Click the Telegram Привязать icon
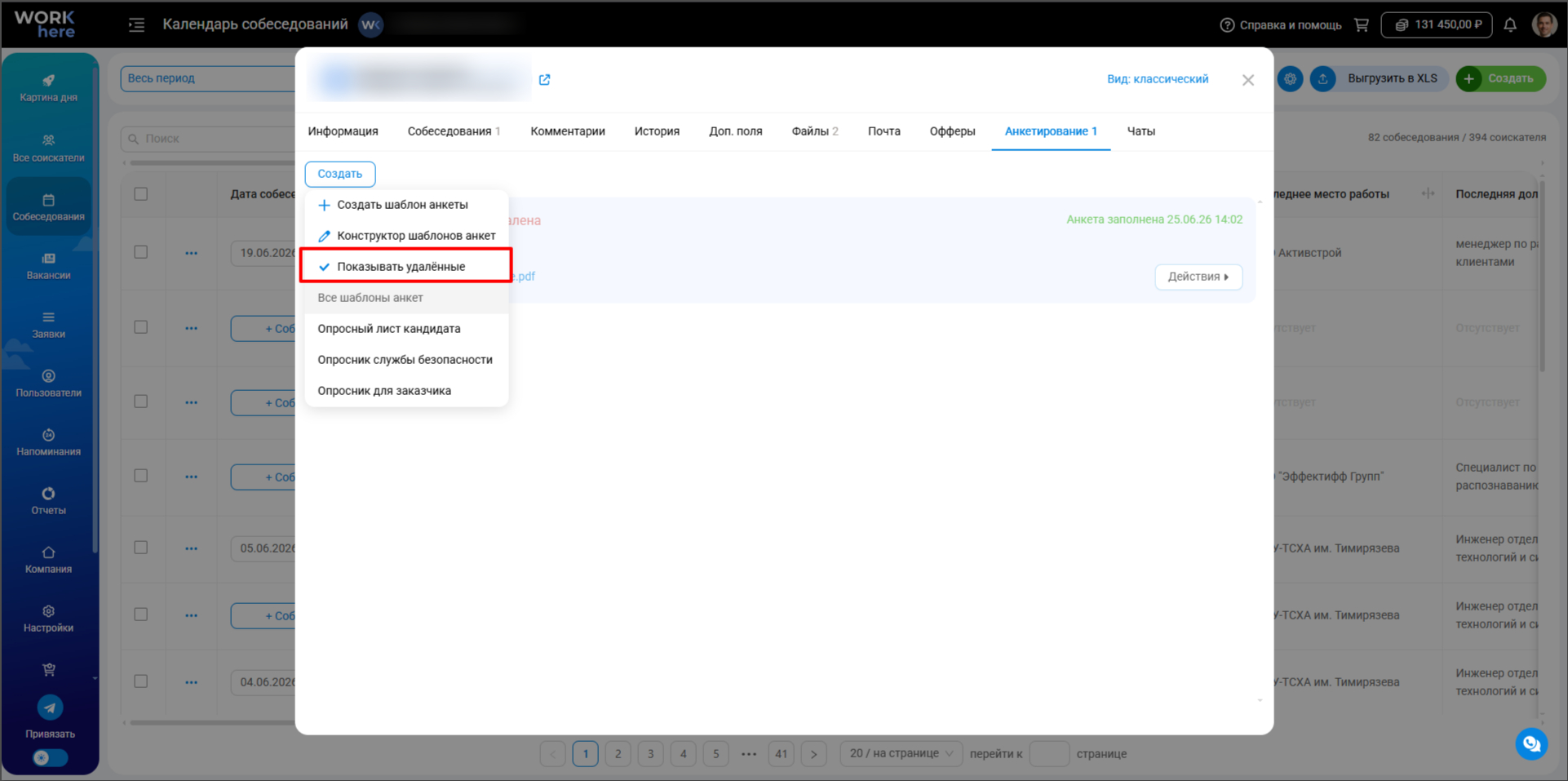This screenshot has width=1568, height=781. 50,708
